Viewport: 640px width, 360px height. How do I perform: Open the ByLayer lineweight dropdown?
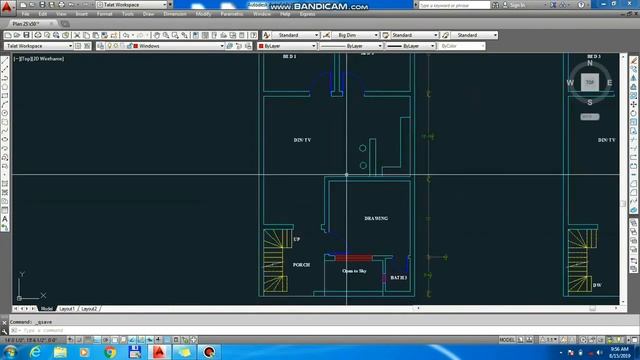pos(410,46)
